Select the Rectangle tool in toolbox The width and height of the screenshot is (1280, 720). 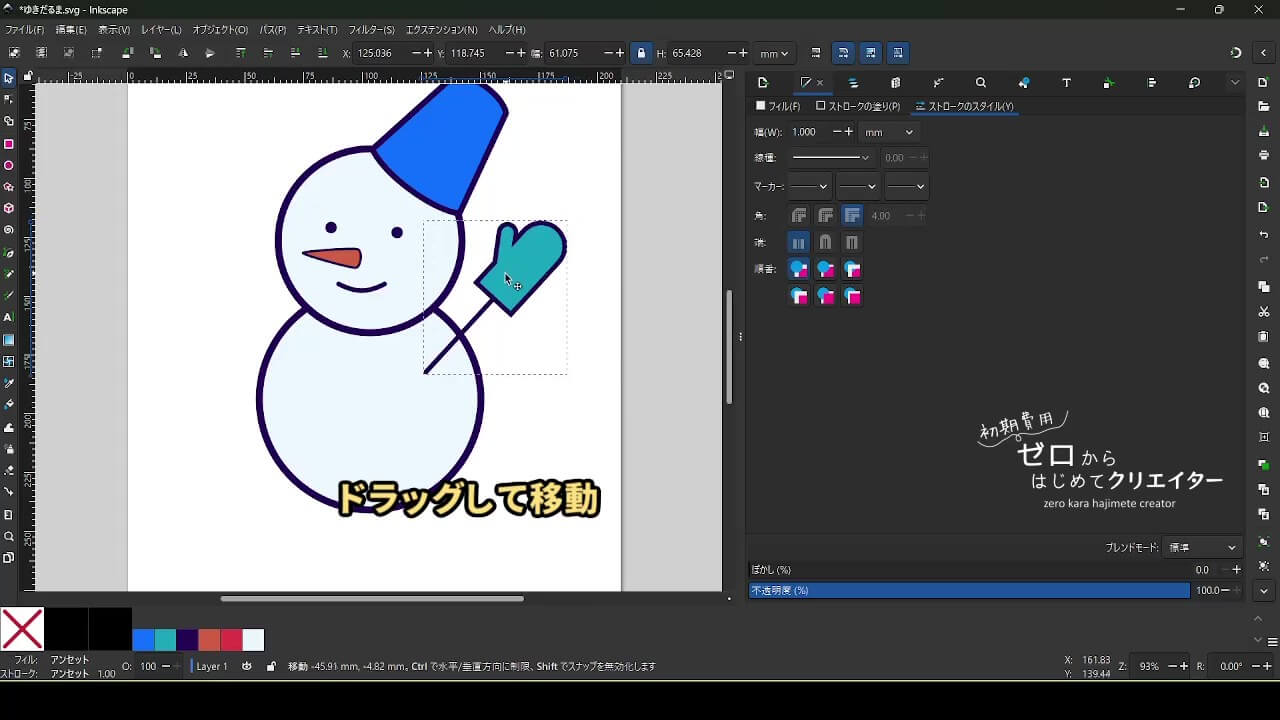pyautogui.click(x=9, y=144)
